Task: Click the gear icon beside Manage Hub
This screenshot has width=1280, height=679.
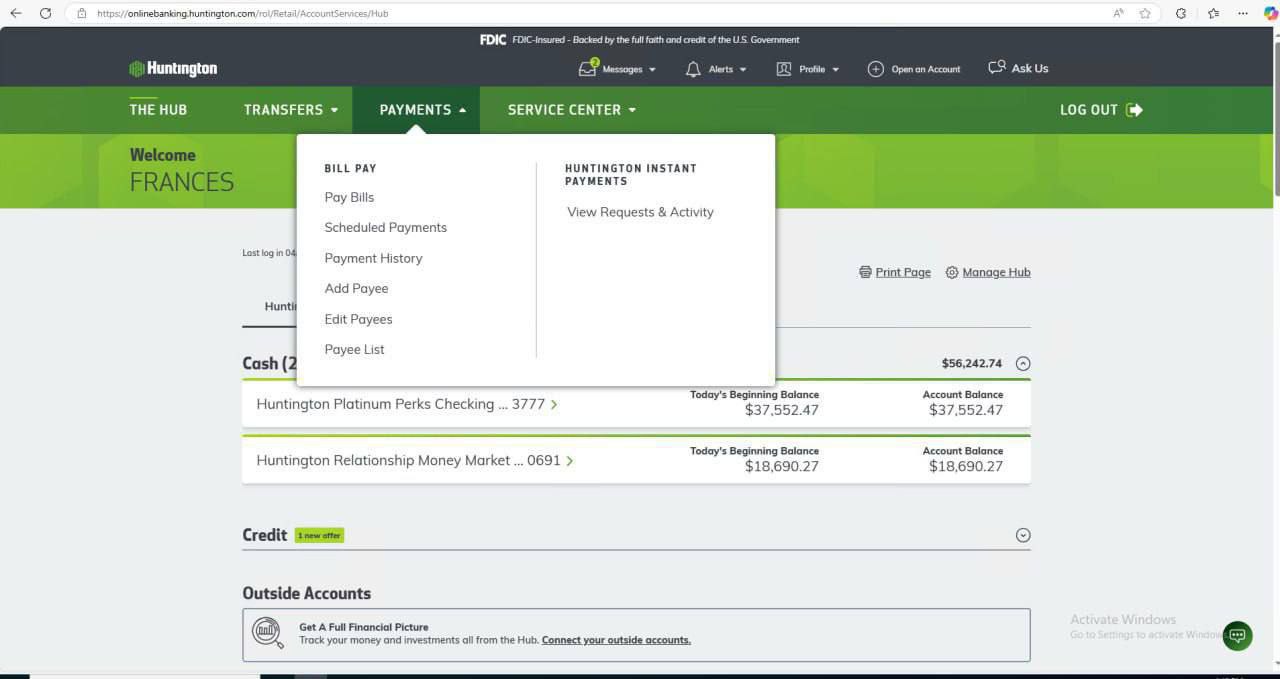Action: tap(952, 272)
